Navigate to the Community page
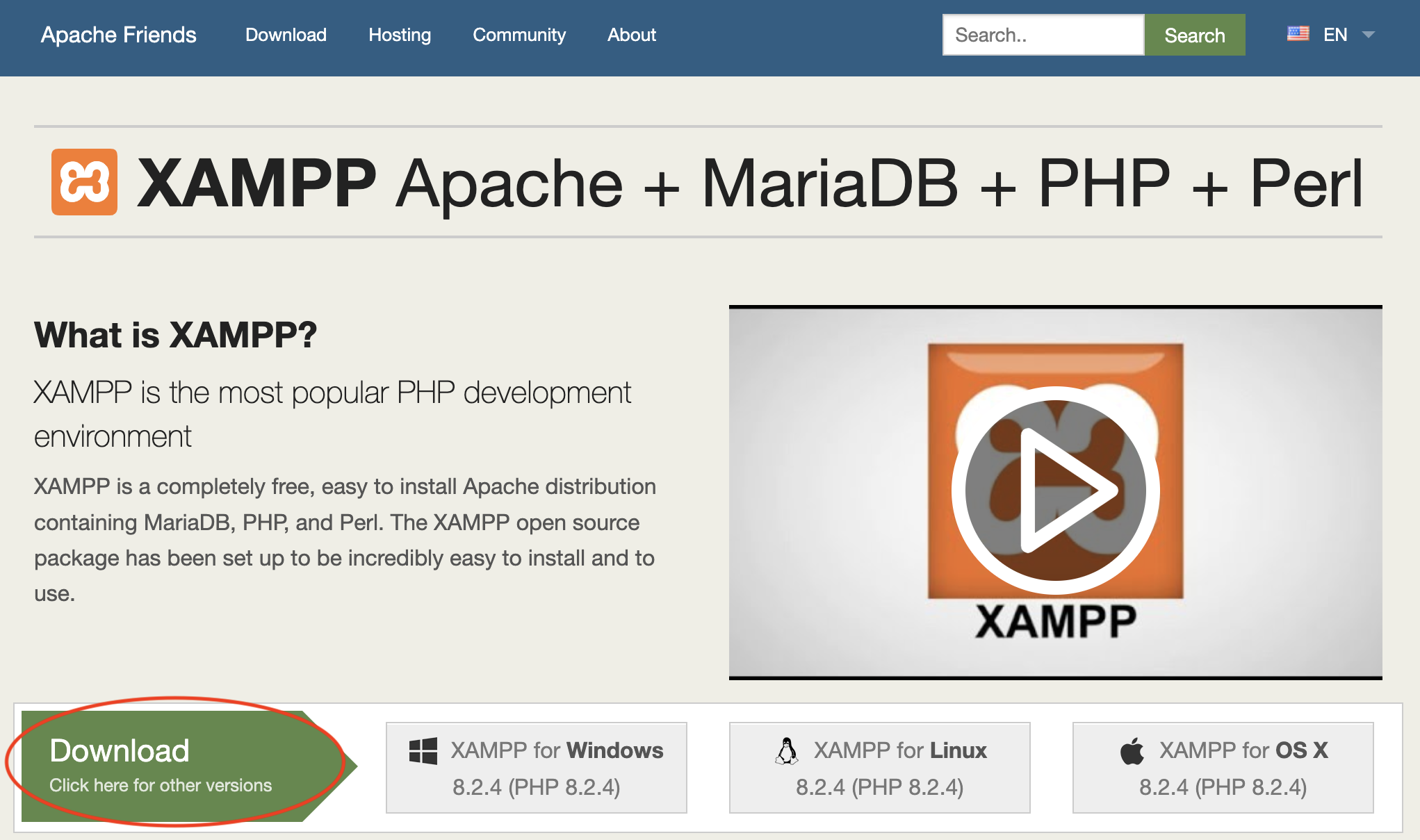 (x=519, y=34)
